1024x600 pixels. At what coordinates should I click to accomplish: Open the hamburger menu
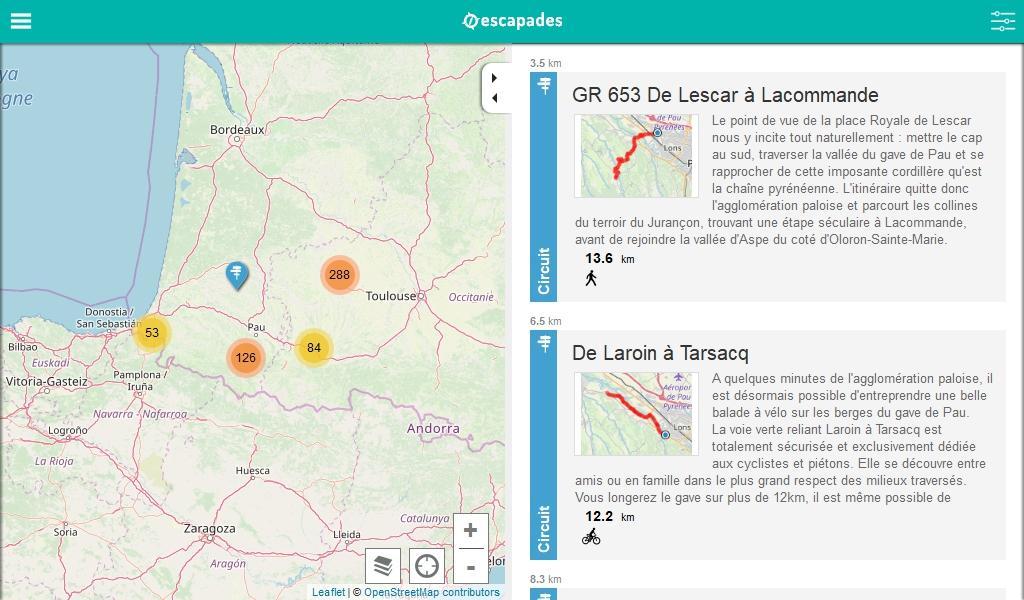[x=21, y=21]
